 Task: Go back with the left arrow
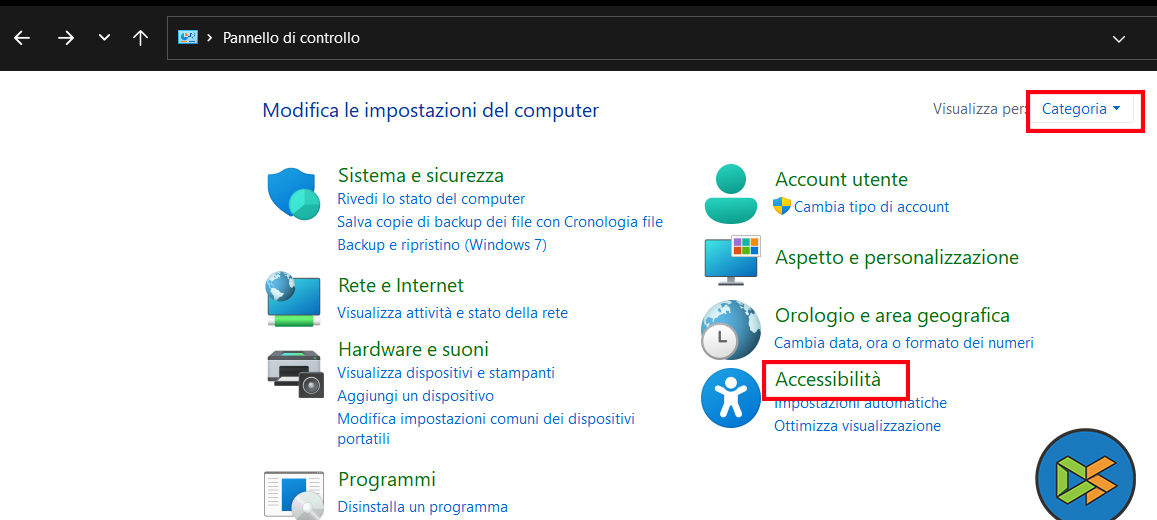(x=22, y=38)
